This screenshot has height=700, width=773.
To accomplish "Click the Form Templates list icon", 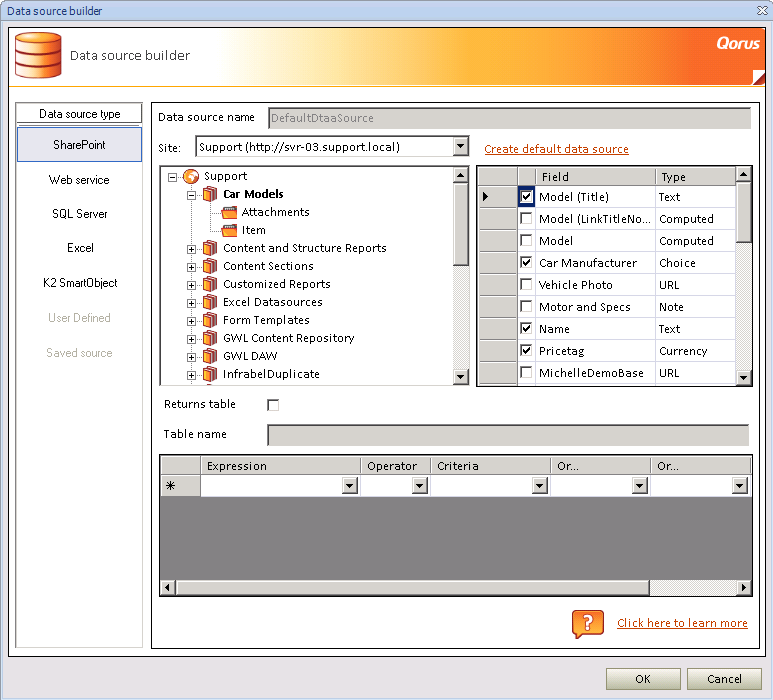I will tap(210, 320).
